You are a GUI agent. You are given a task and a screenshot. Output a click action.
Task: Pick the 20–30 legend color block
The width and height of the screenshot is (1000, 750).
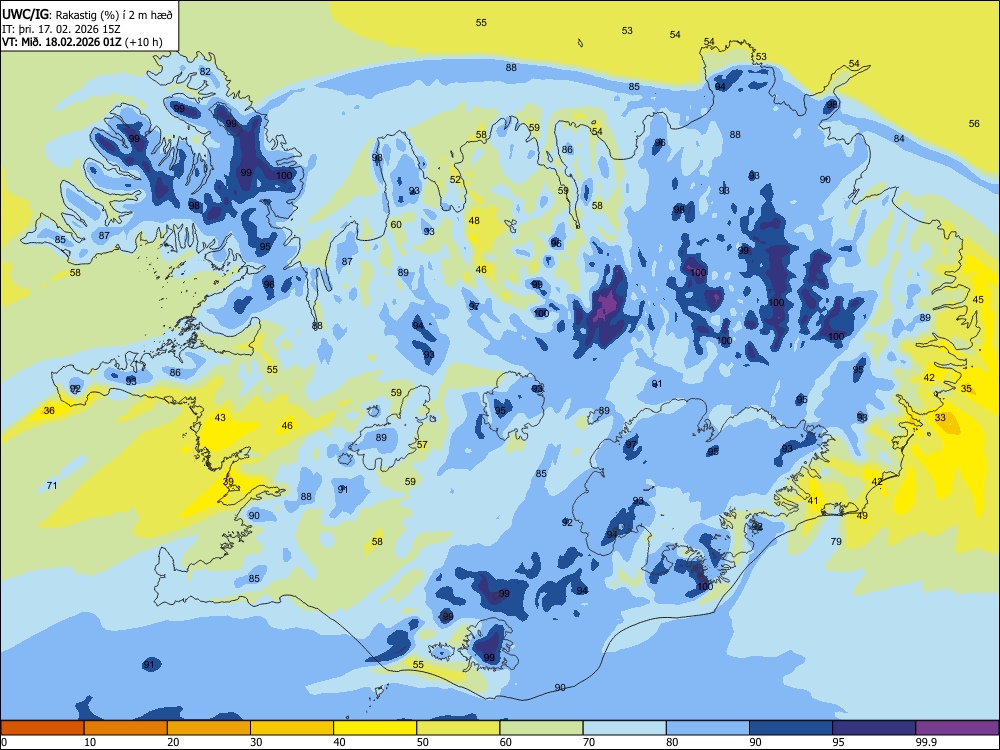[209, 728]
